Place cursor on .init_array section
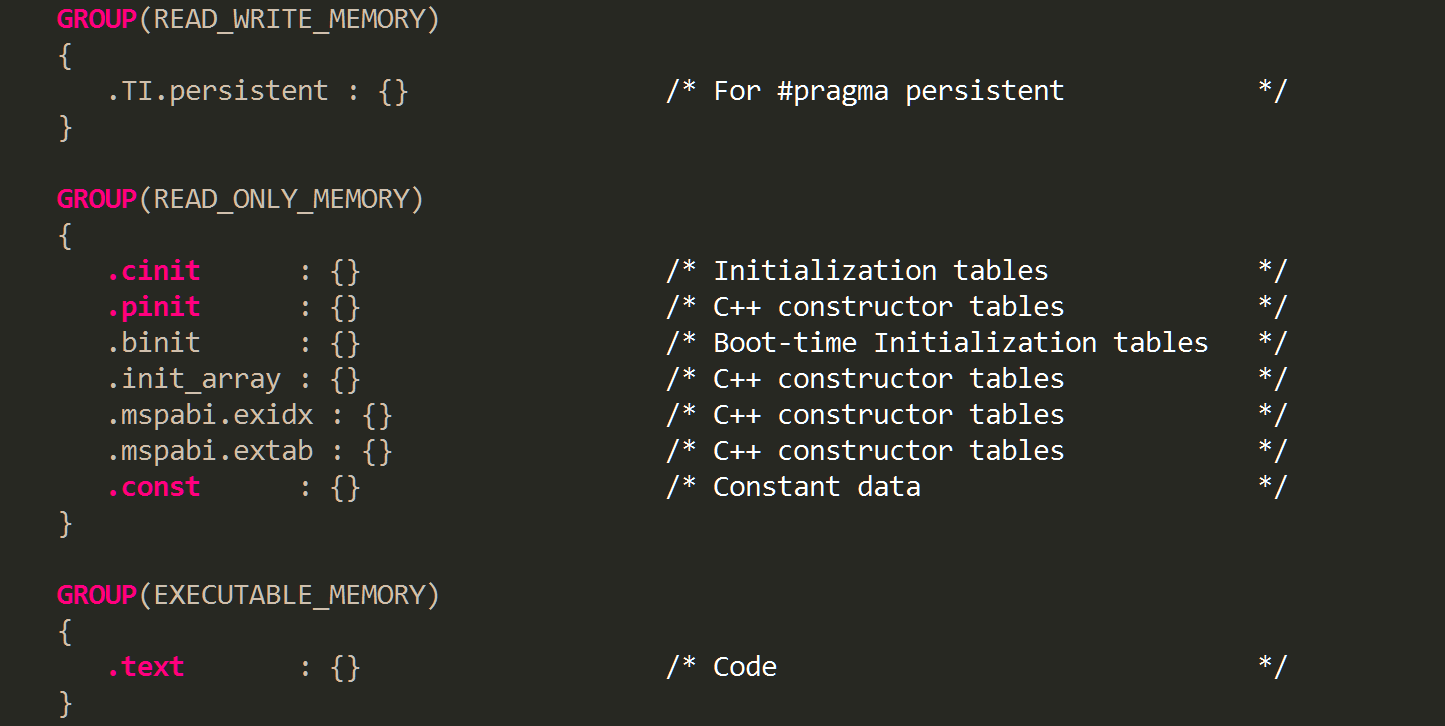Viewport: 1445px width, 726px height. pos(194,379)
